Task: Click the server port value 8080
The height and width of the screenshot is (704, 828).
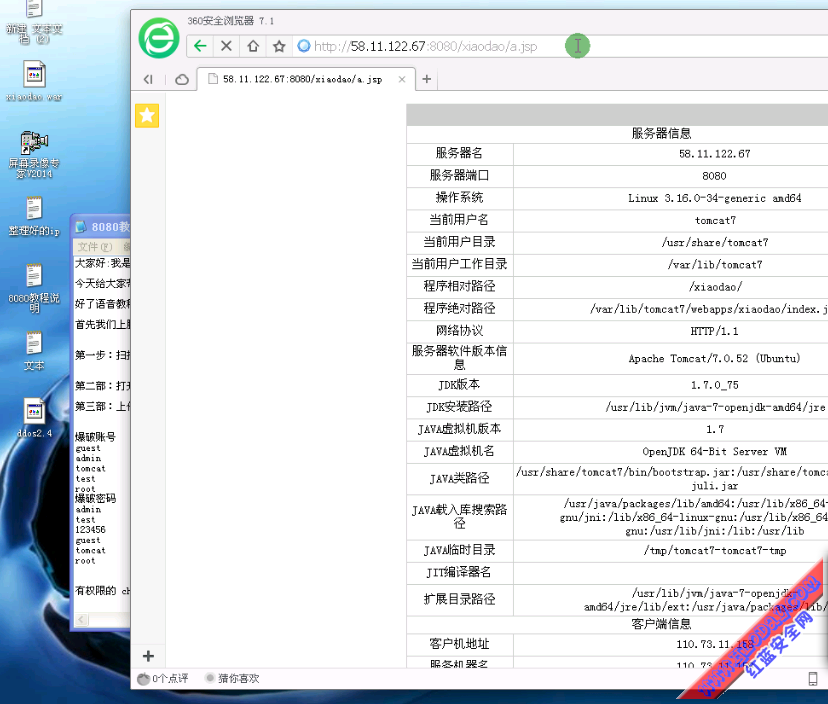Action: [x=714, y=176]
